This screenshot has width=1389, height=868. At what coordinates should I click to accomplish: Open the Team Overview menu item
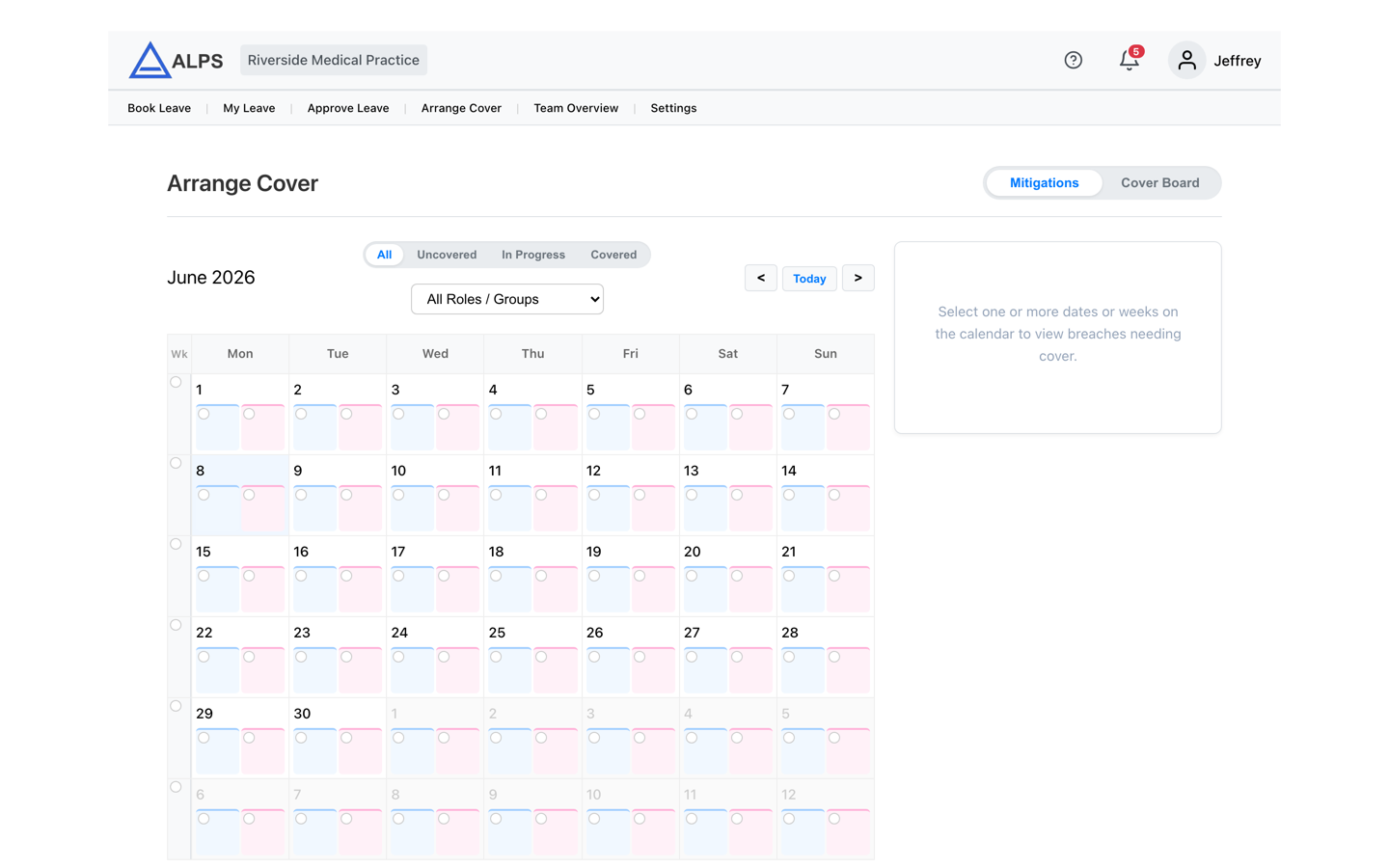576,108
